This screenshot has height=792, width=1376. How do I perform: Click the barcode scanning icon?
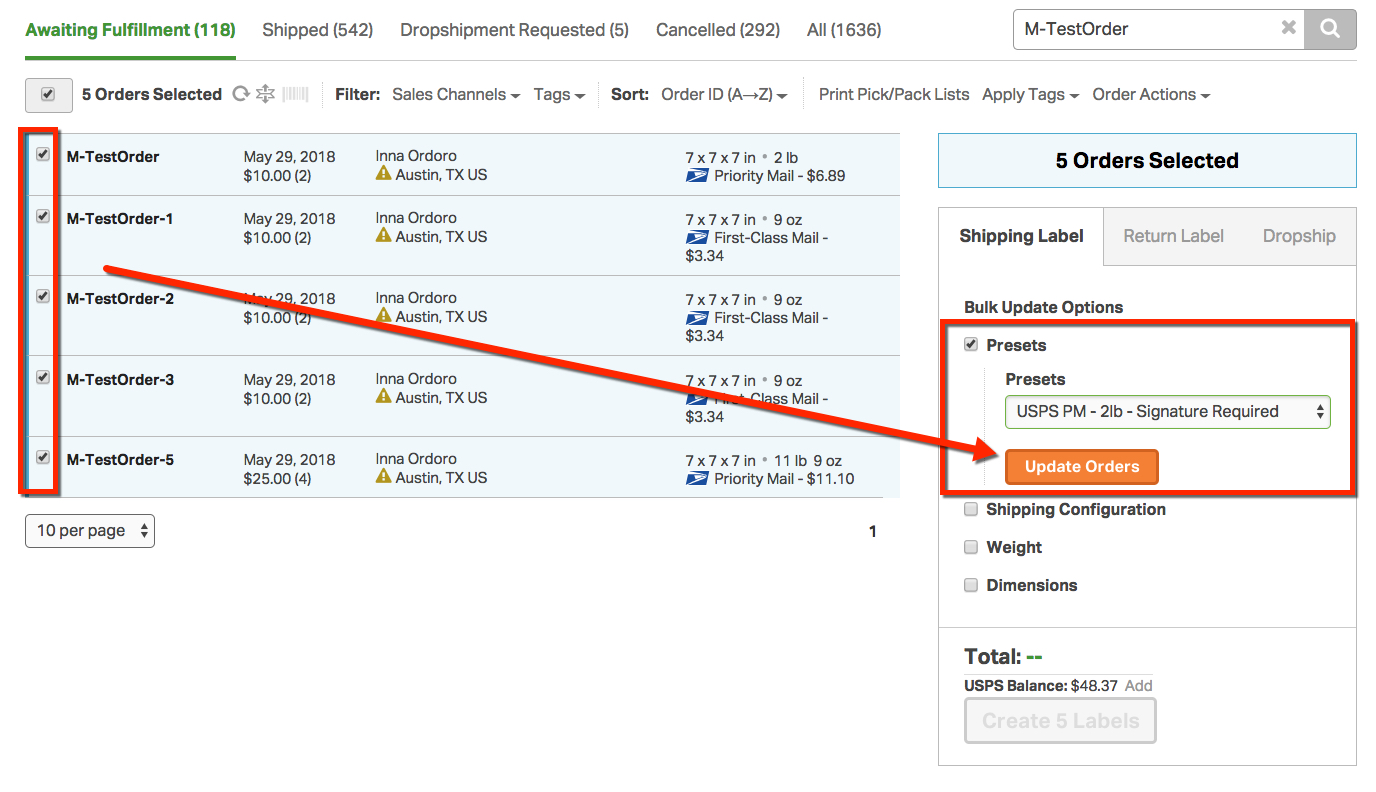(x=293, y=93)
